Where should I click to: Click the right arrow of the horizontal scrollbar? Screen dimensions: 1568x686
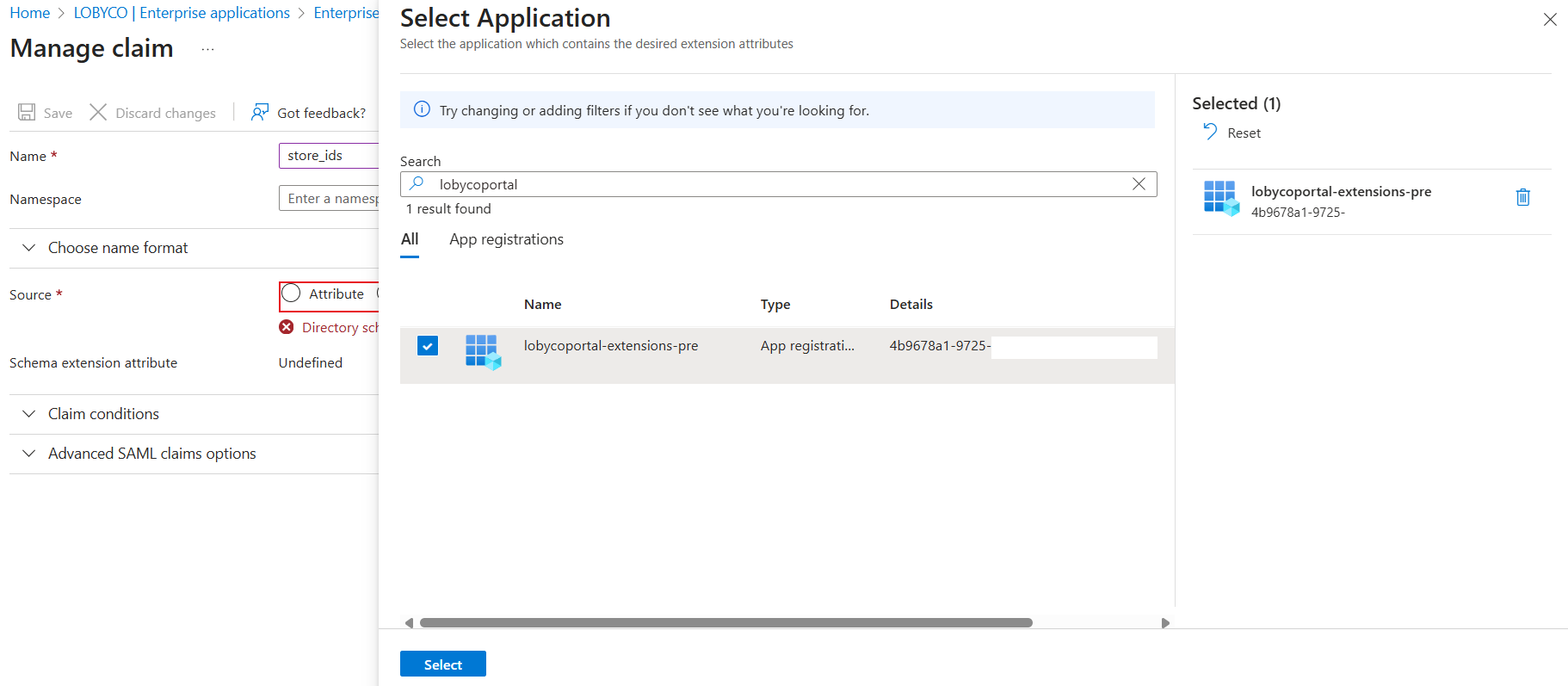tap(1165, 622)
